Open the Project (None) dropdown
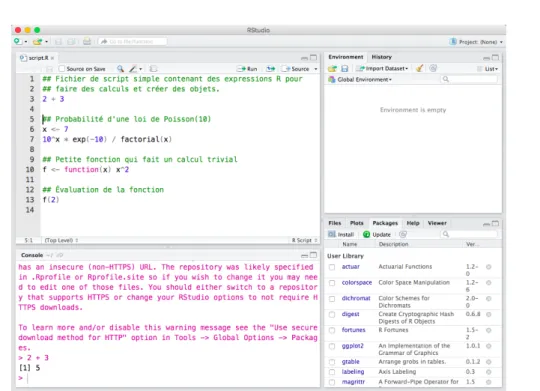540x391 pixels. [x=477, y=42]
